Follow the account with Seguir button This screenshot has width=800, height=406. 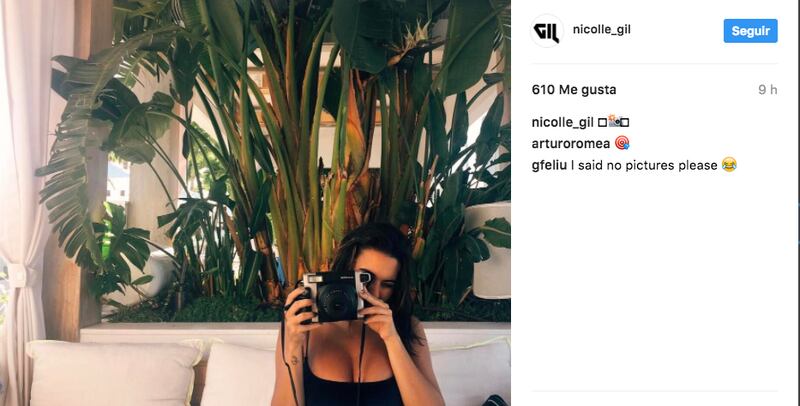click(x=751, y=31)
